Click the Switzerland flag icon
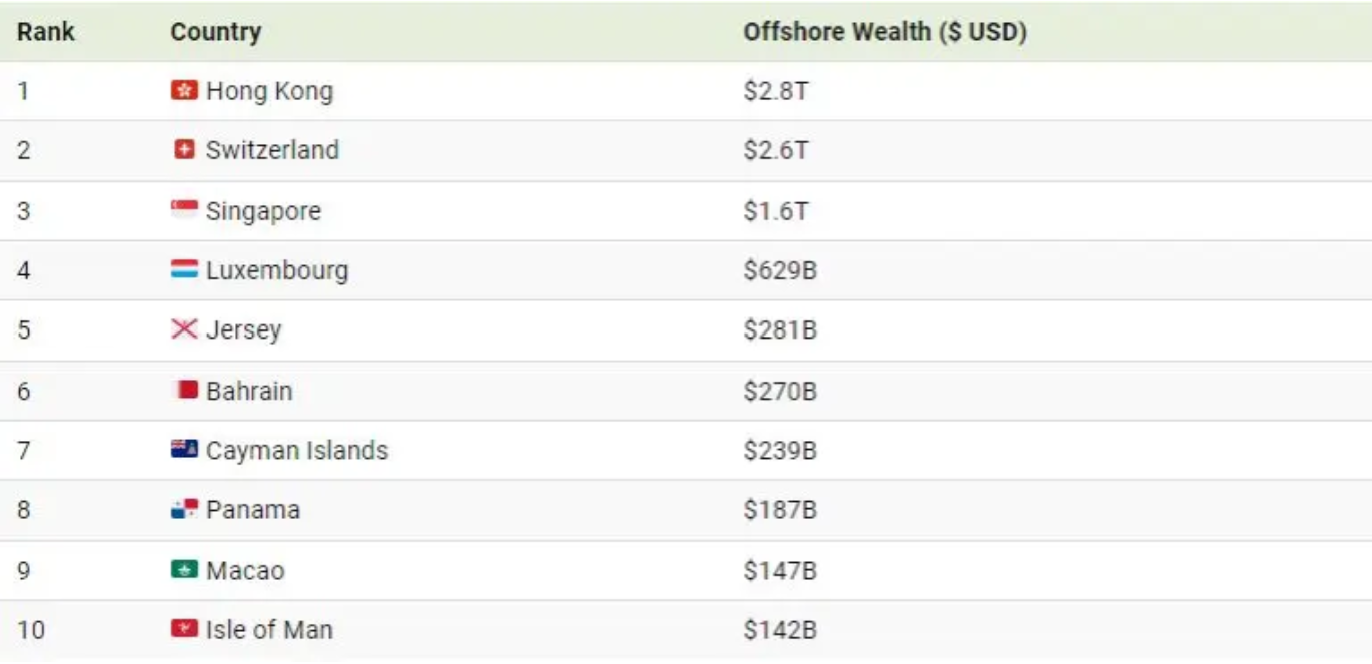 point(184,150)
